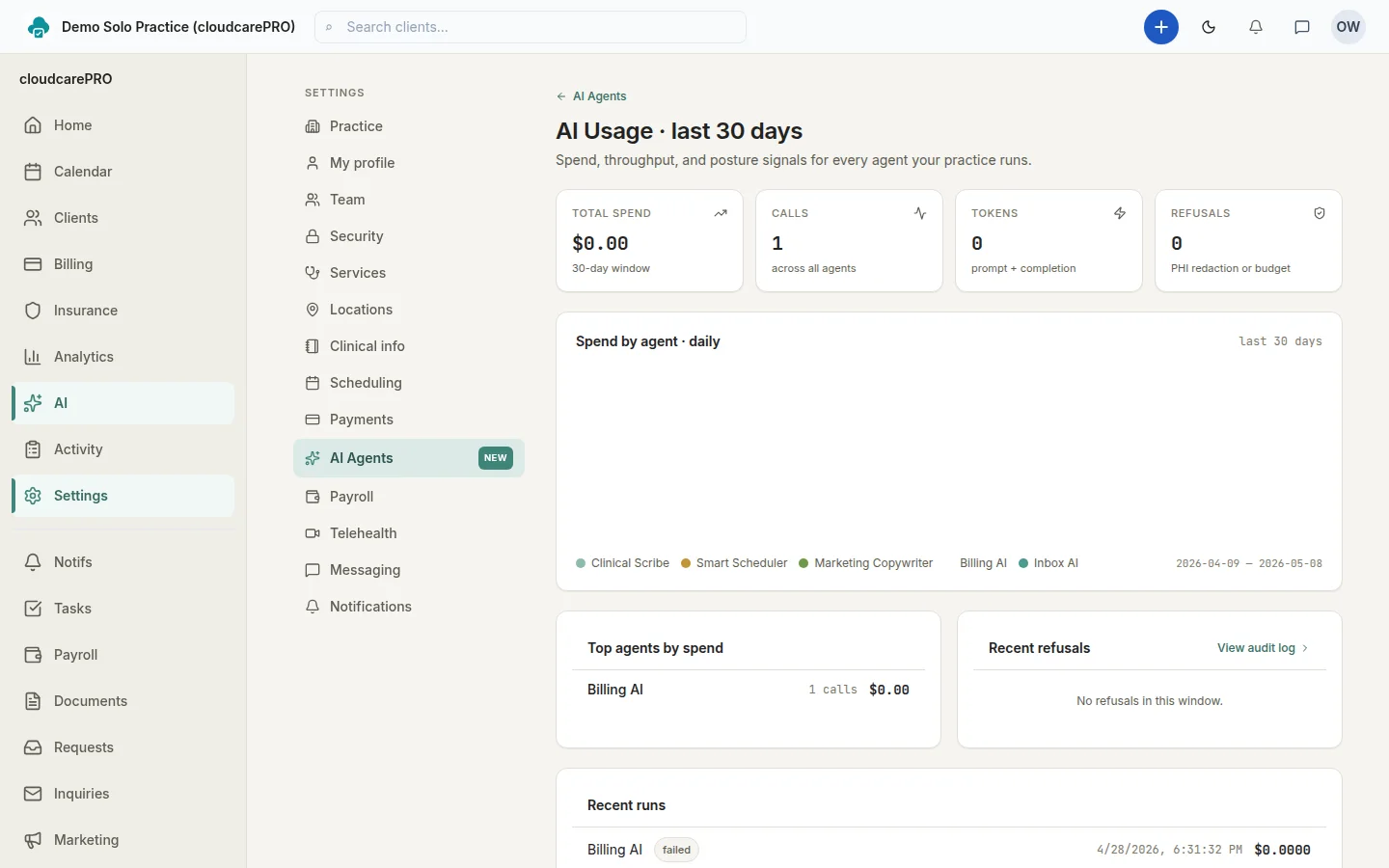Click the Search clients field
This screenshot has height=868, width=1389.
pyautogui.click(x=531, y=27)
